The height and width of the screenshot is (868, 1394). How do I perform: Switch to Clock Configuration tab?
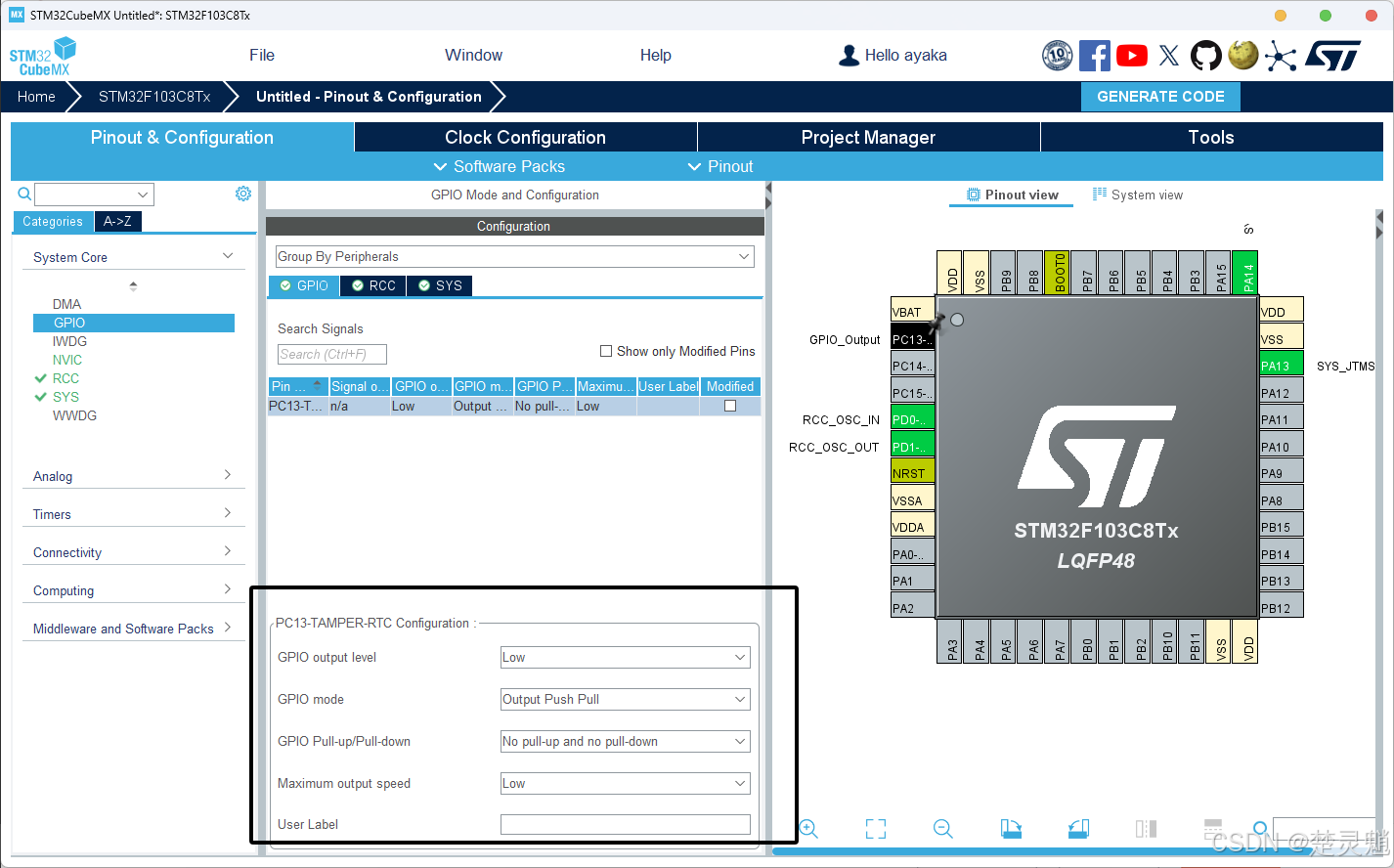tap(526, 137)
